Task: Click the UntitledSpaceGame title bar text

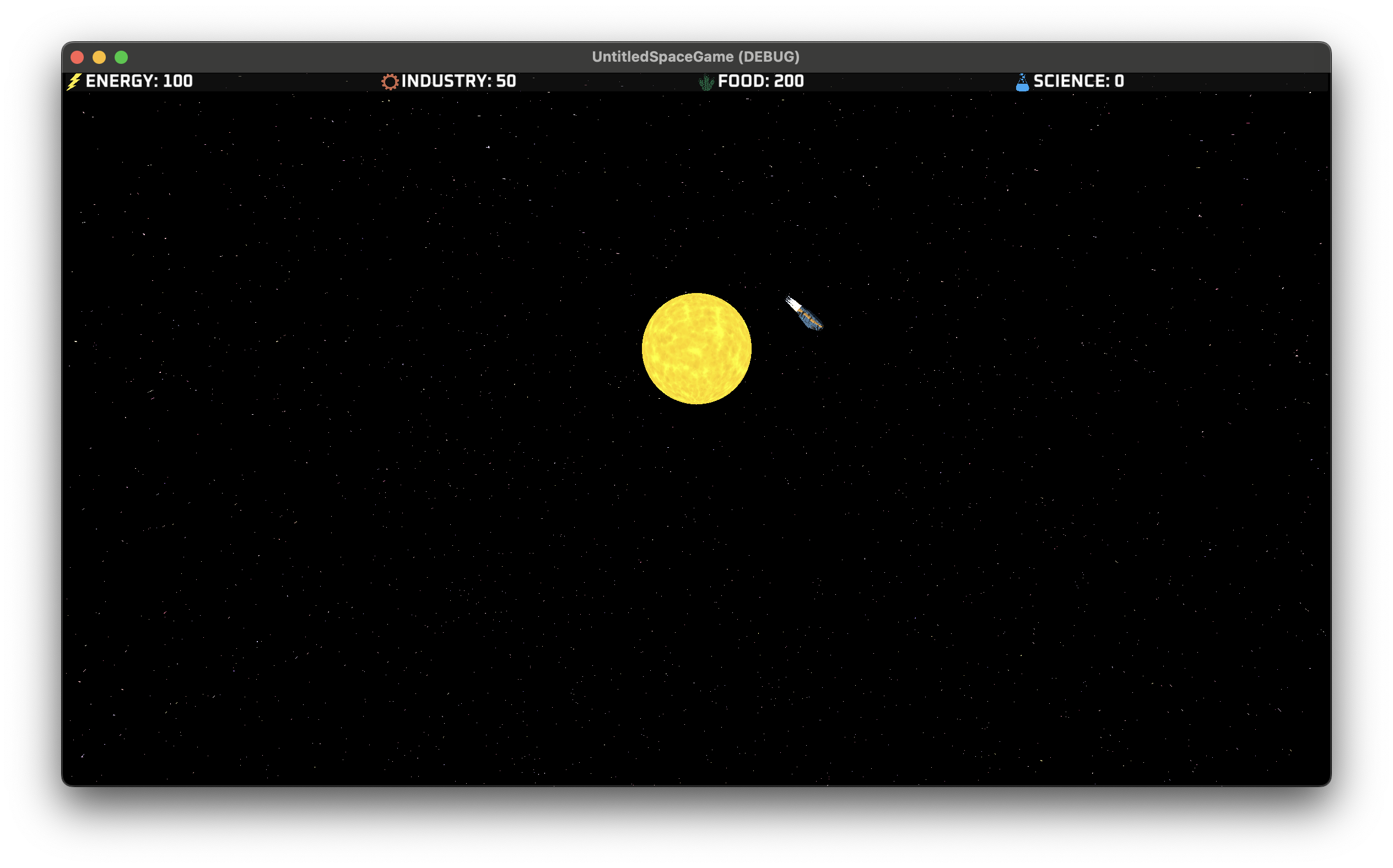Action: pos(696,56)
